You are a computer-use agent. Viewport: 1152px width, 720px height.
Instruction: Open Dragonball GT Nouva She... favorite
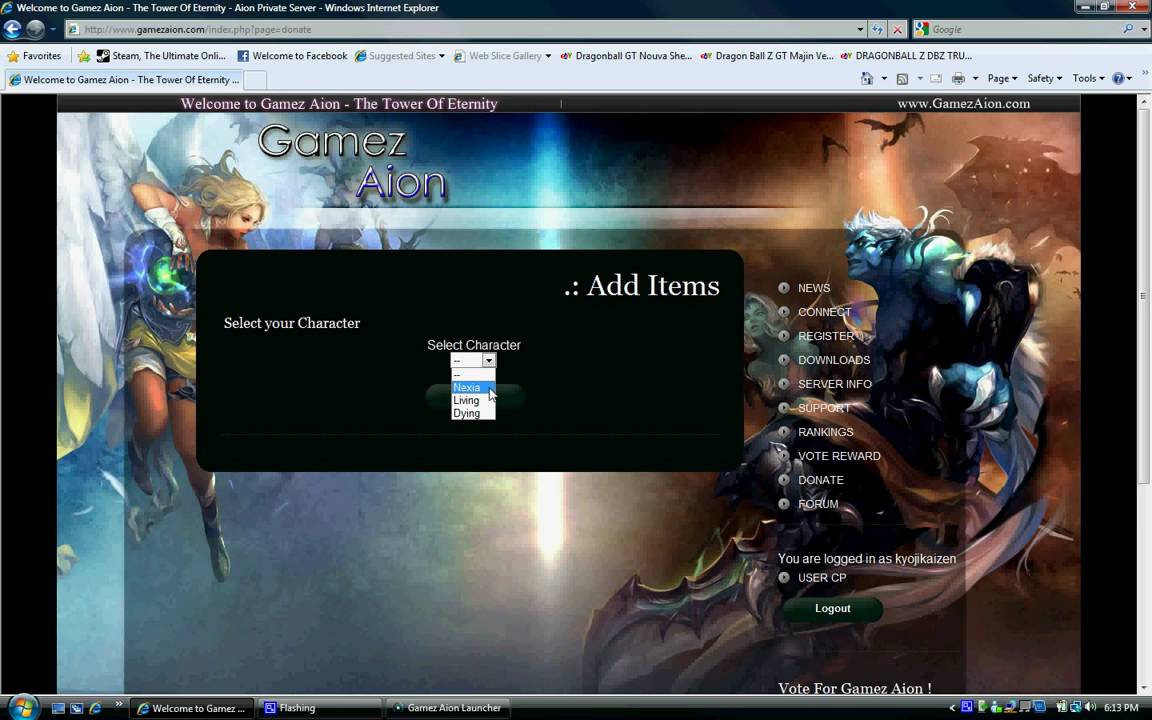(x=626, y=56)
